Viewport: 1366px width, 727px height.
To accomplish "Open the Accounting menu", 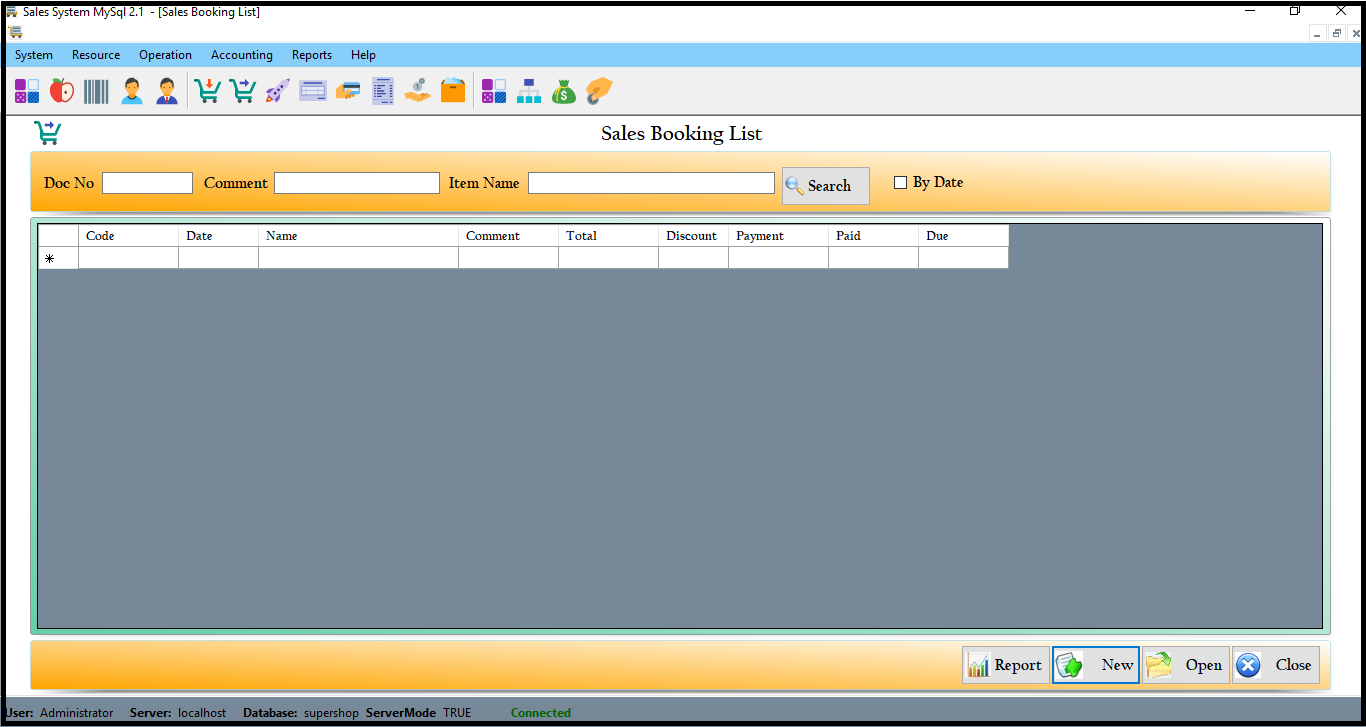I will [241, 55].
